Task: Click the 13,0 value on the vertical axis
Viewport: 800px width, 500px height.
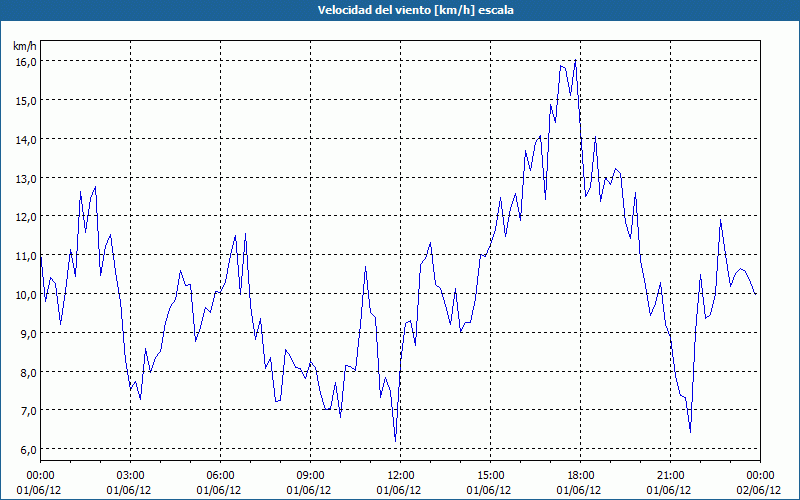Action: [x=27, y=179]
